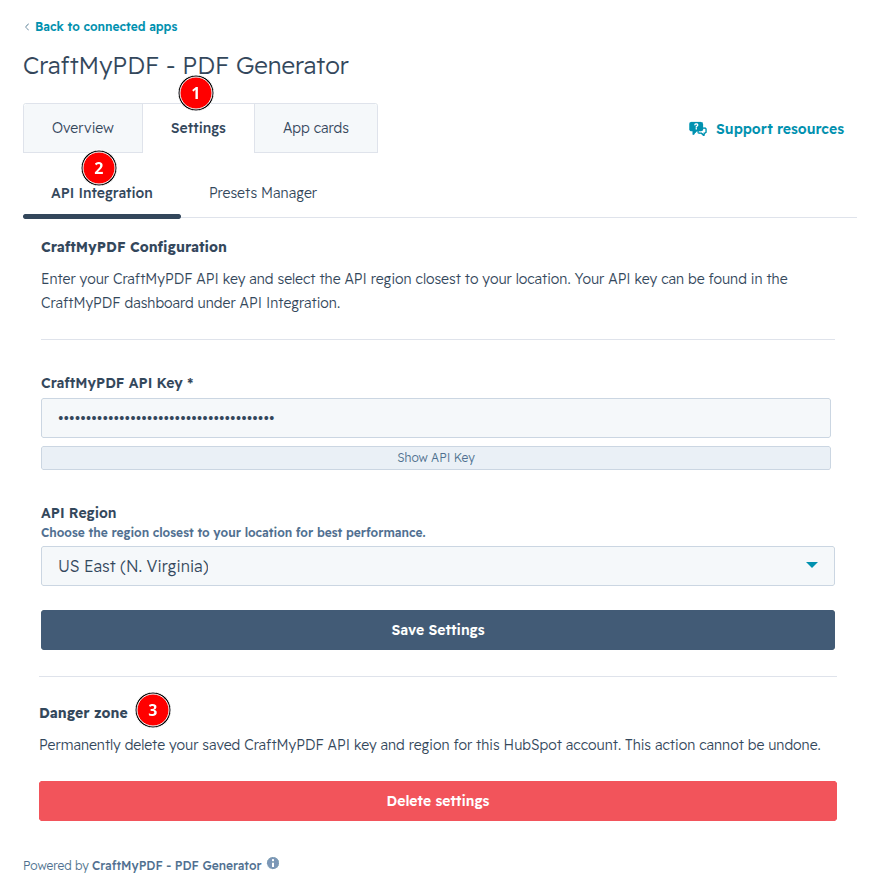Reveal the key with Show API Key
The image size is (884, 892).
[x=436, y=458]
